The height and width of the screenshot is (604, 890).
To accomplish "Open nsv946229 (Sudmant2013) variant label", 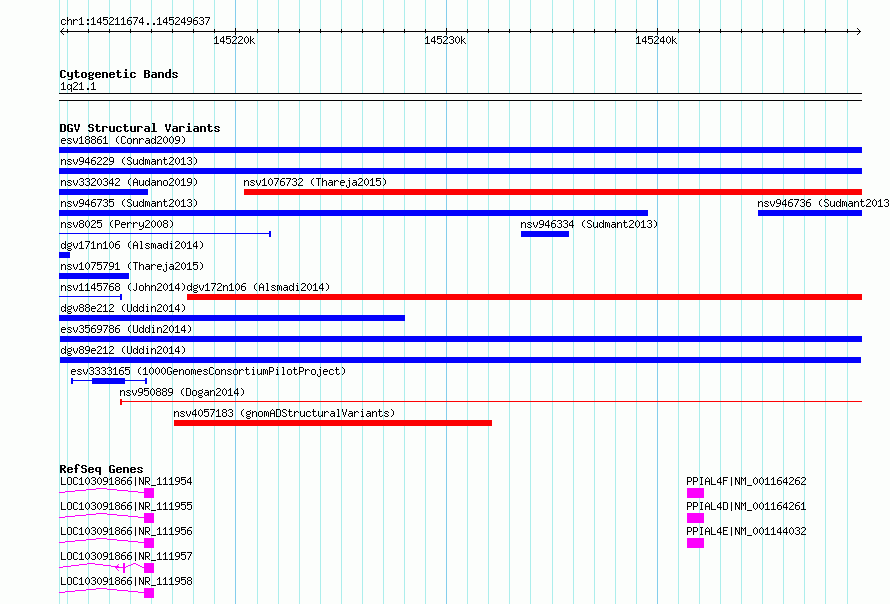I will (129, 161).
